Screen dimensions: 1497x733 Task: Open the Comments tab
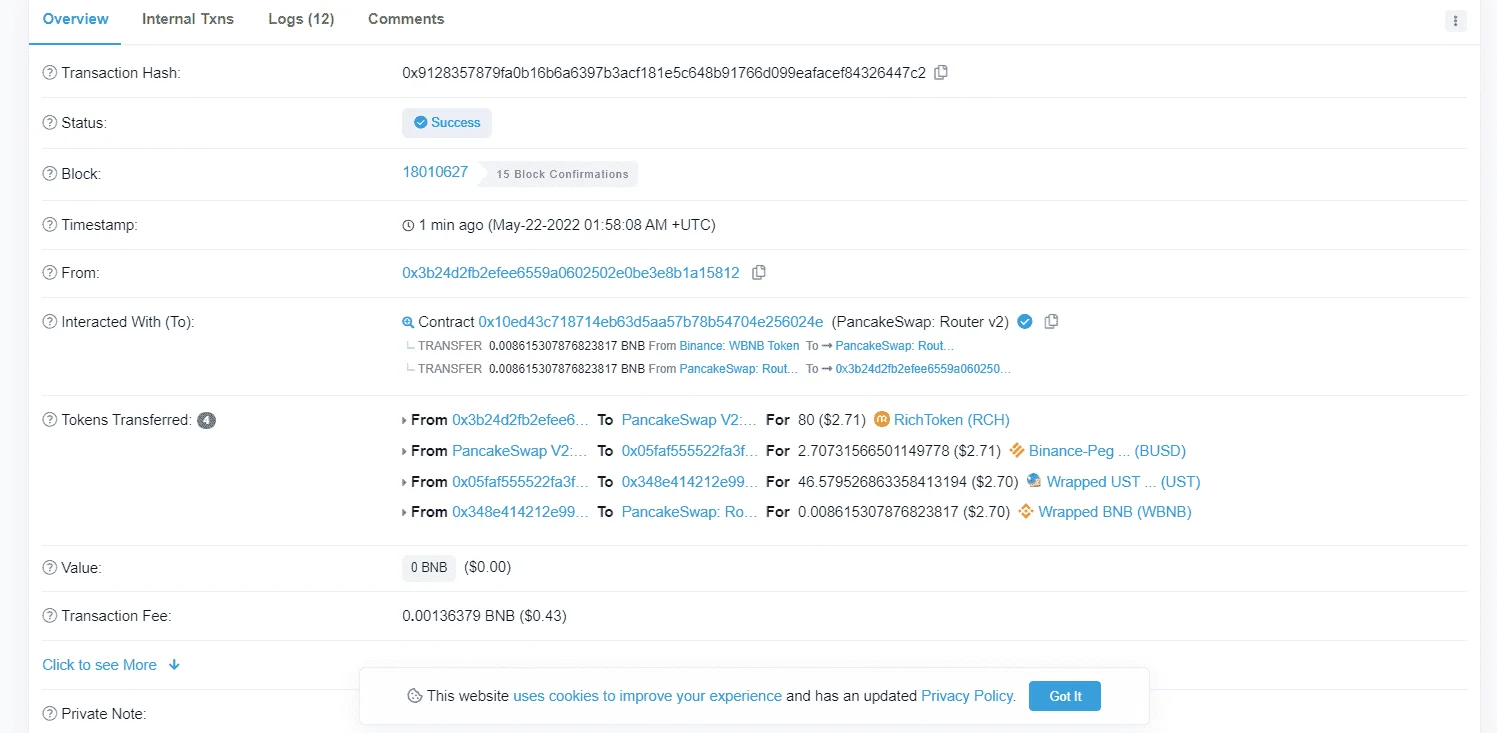tap(406, 19)
